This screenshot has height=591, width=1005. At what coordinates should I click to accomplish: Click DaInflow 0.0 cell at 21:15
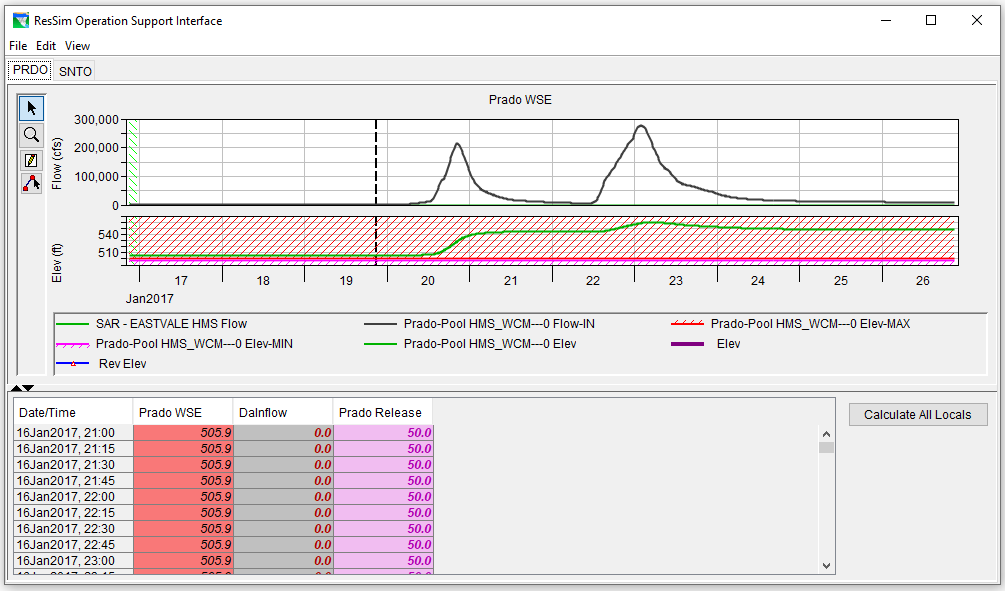283,449
